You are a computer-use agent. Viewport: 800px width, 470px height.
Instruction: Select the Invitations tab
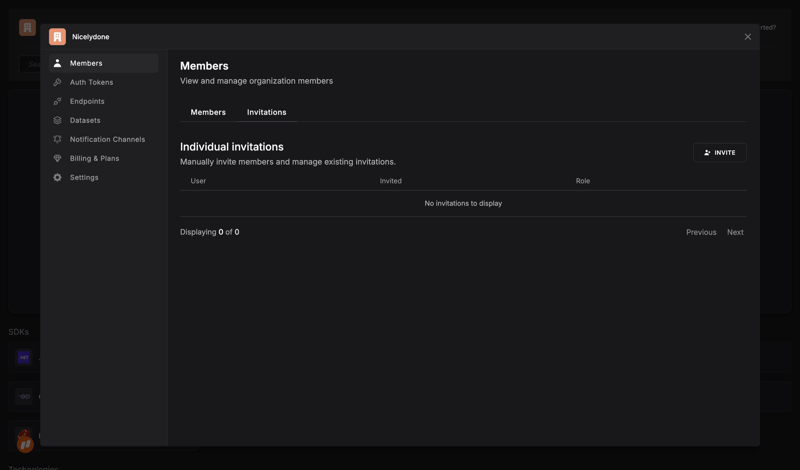coord(266,112)
